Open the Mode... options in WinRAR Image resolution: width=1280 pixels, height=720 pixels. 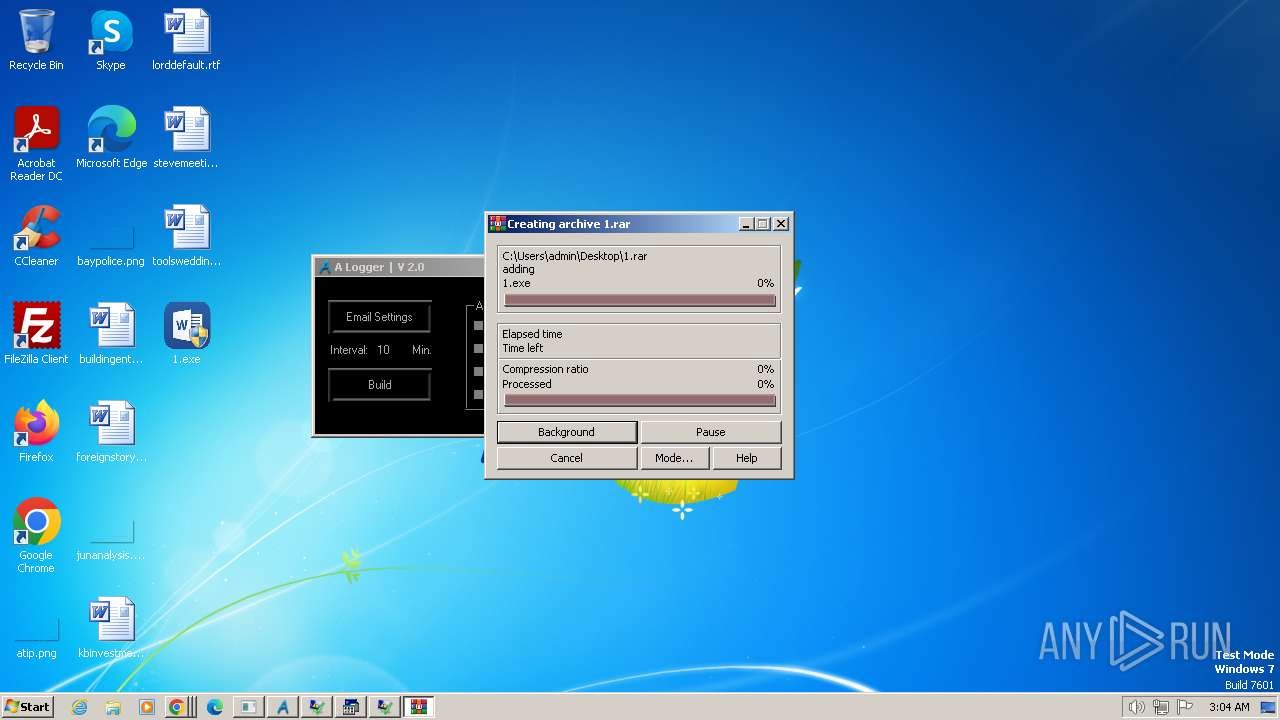point(674,458)
